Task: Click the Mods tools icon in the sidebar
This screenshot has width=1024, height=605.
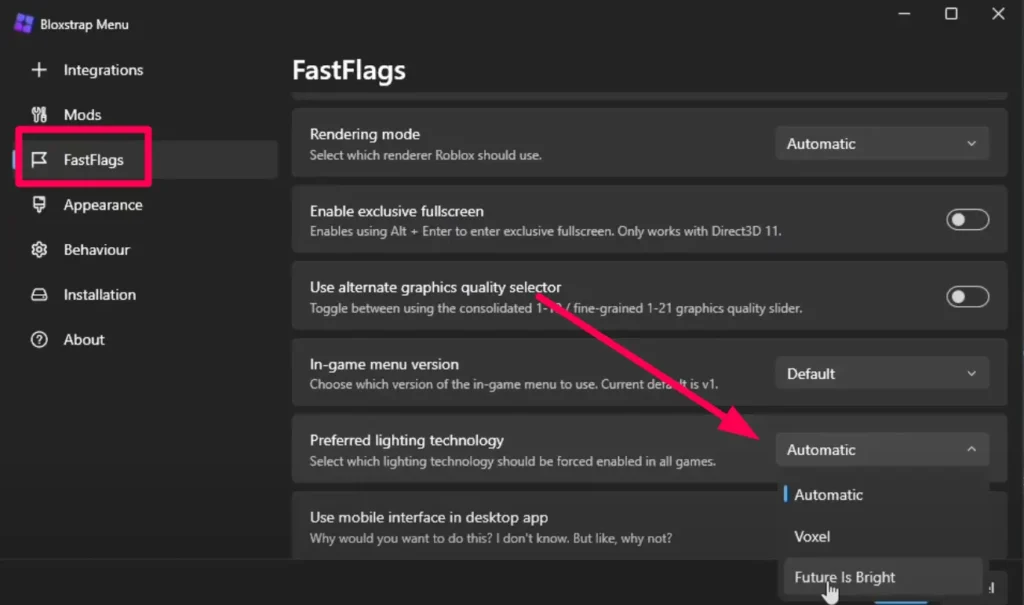Action: pyautogui.click(x=40, y=114)
